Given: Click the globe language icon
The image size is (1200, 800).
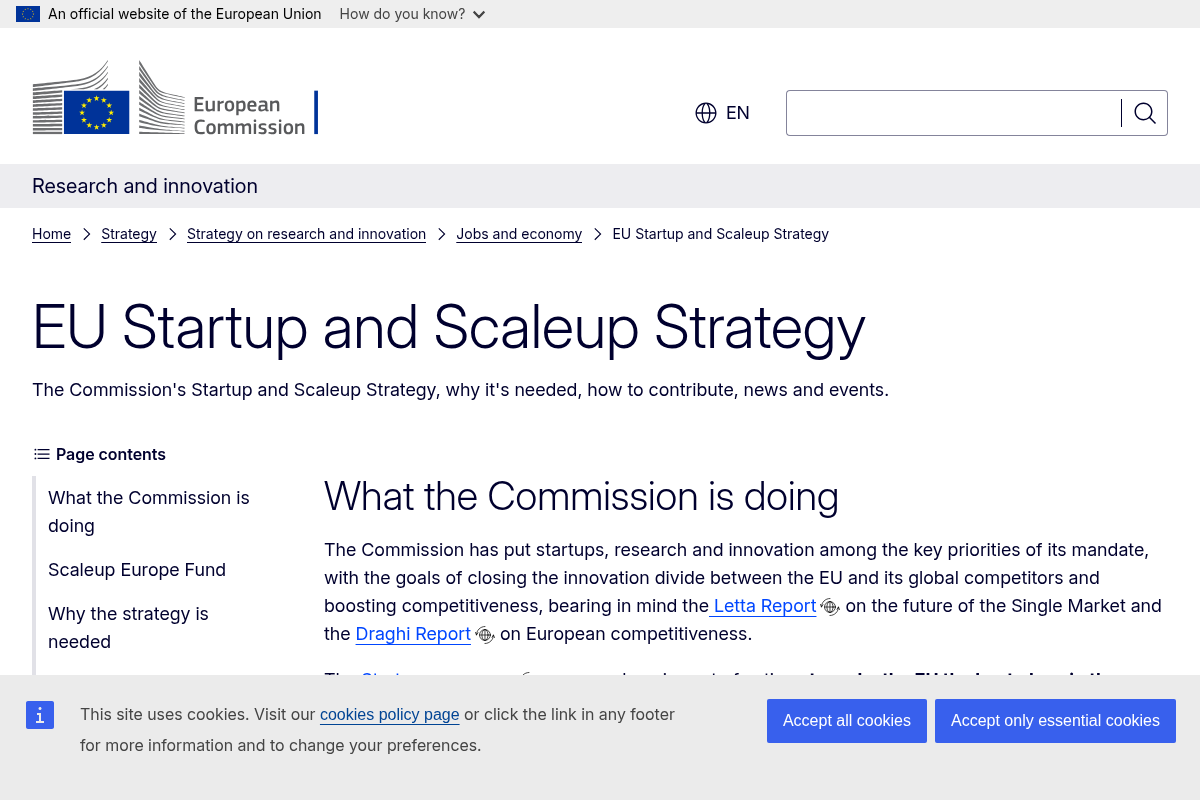Looking at the screenshot, I should tap(706, 113).
